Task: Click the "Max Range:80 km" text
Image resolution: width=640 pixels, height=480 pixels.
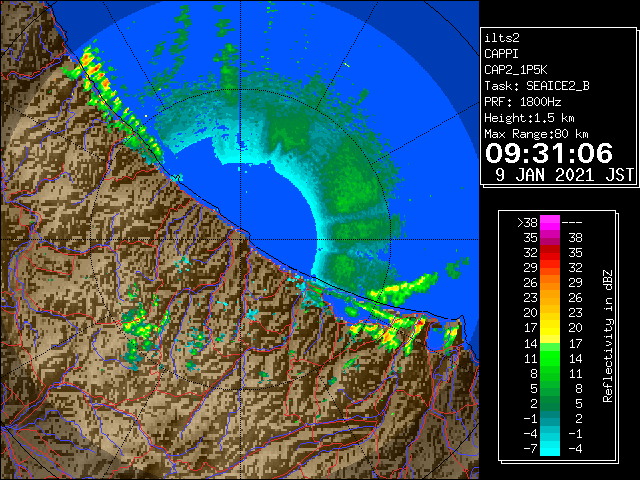Action: [x=536, y=134]
